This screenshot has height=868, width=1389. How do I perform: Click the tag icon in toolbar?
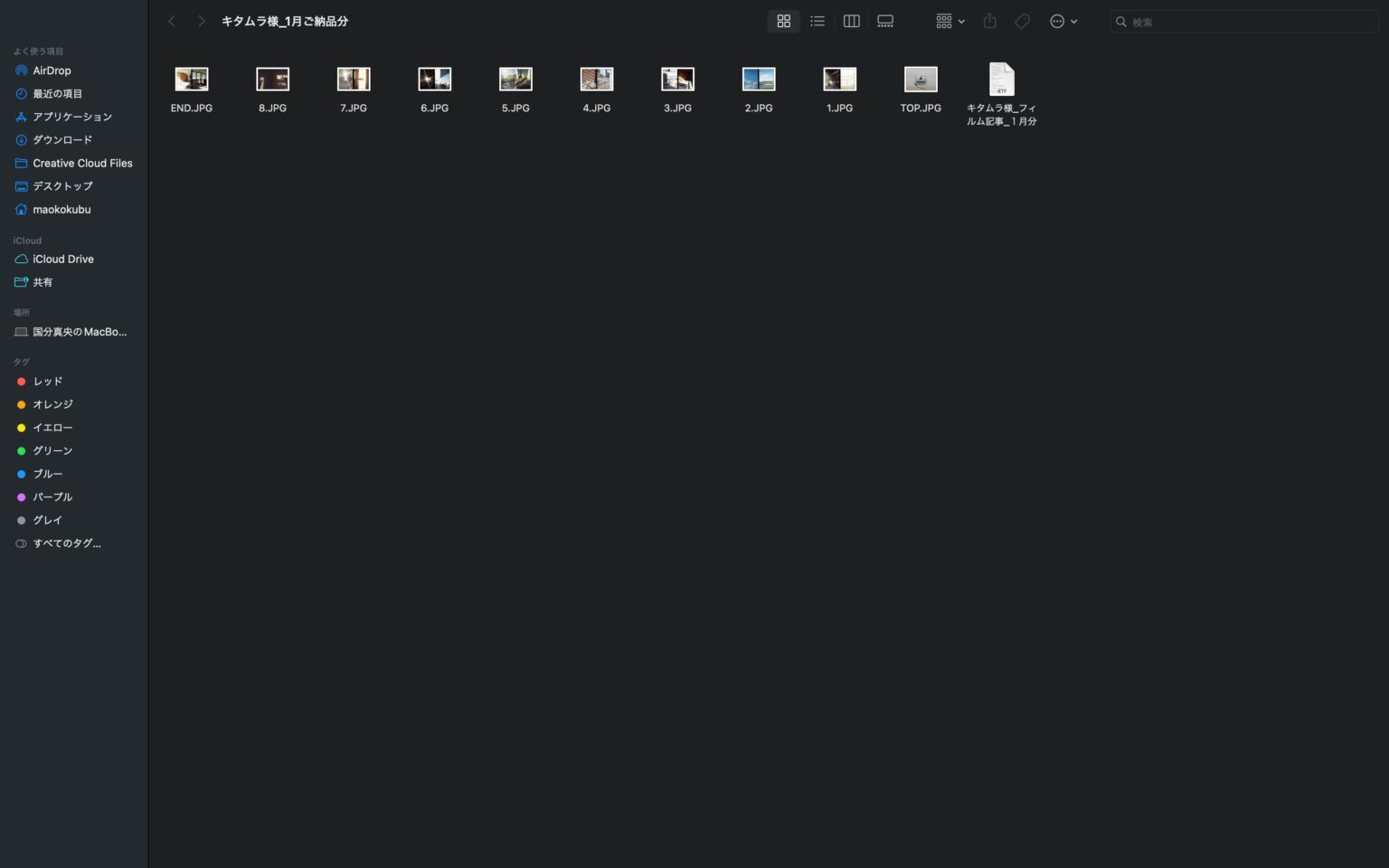1022,21
